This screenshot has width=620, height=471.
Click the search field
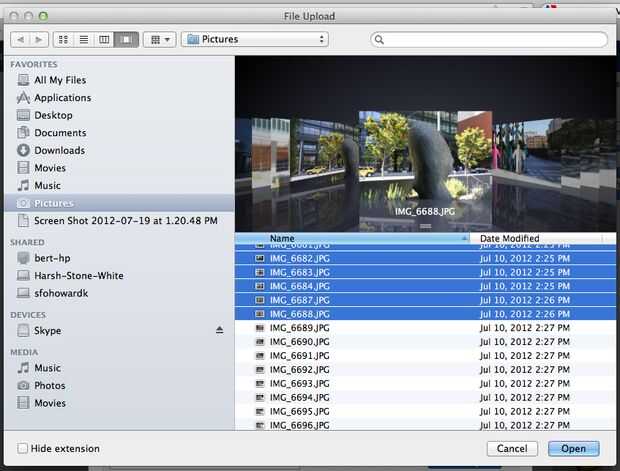click(489, 40)
